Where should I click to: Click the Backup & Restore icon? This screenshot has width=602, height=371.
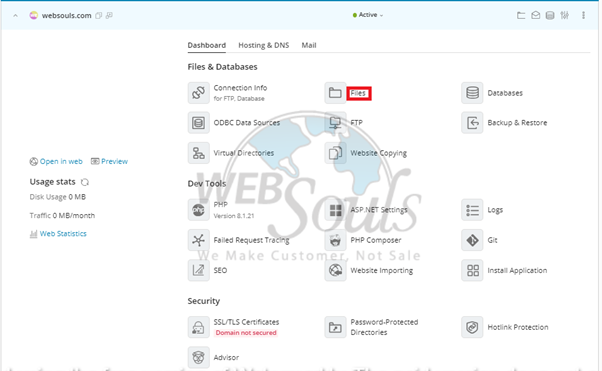(472, 123)
